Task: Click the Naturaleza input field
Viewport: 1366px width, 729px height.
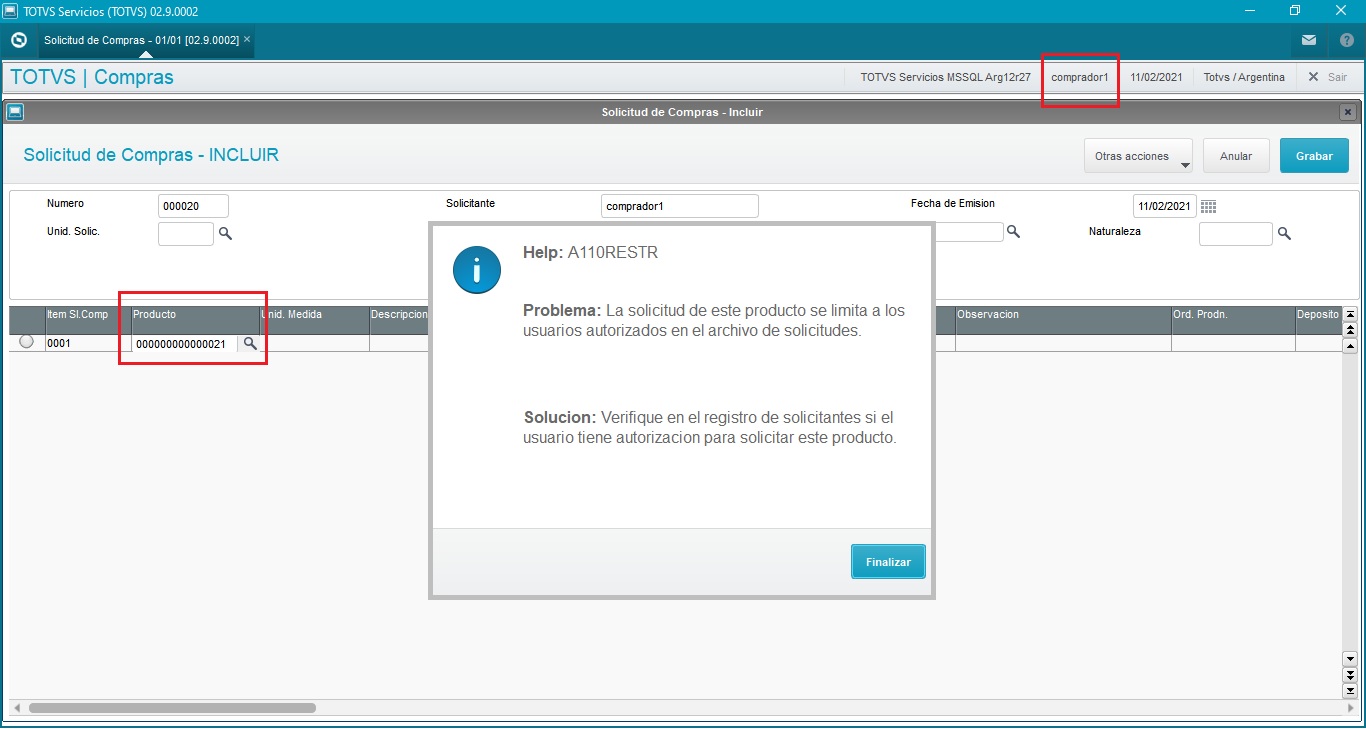Action: point(1236,234)
